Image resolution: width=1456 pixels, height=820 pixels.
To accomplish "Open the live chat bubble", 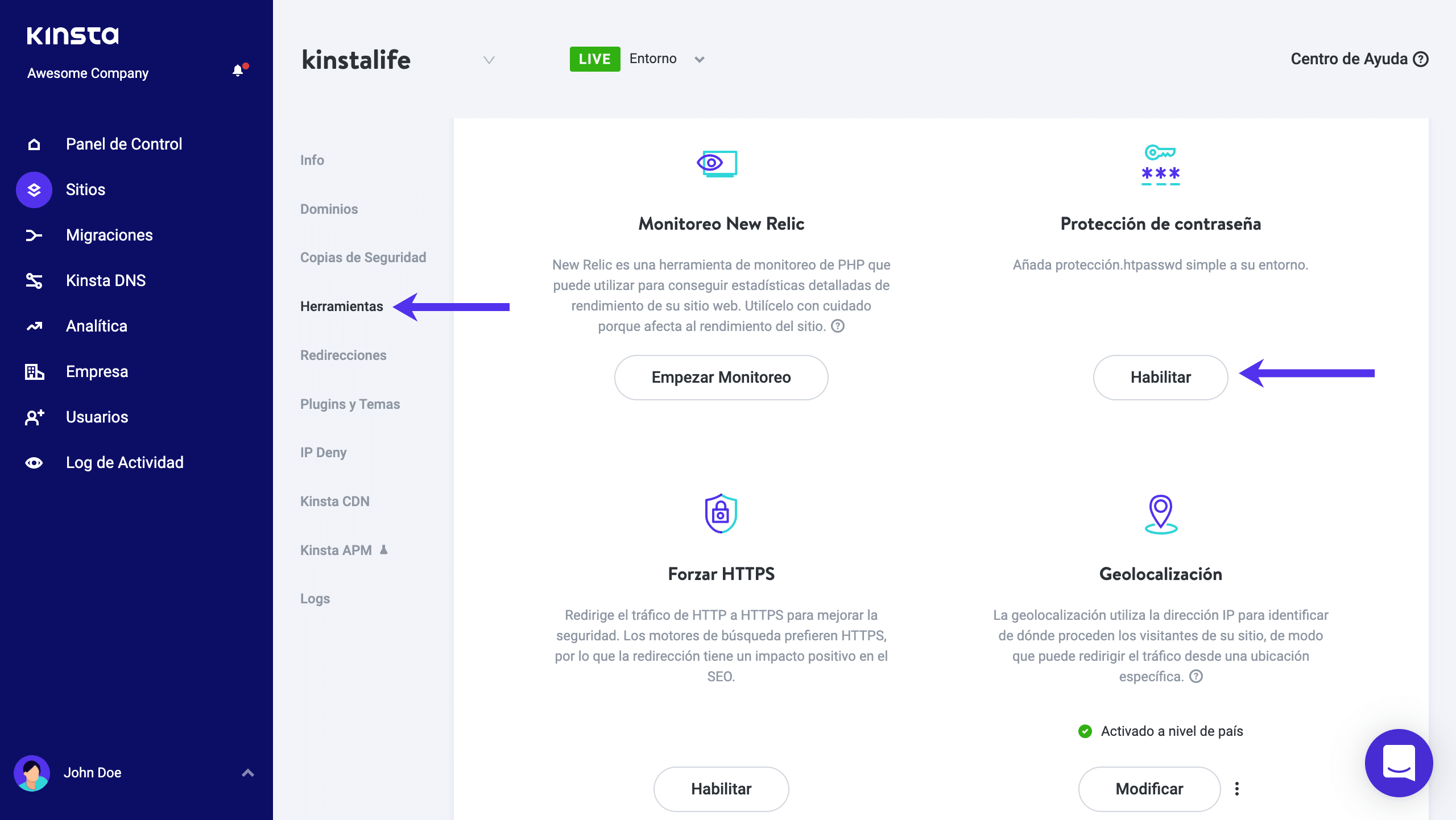I will (1399, 763).
